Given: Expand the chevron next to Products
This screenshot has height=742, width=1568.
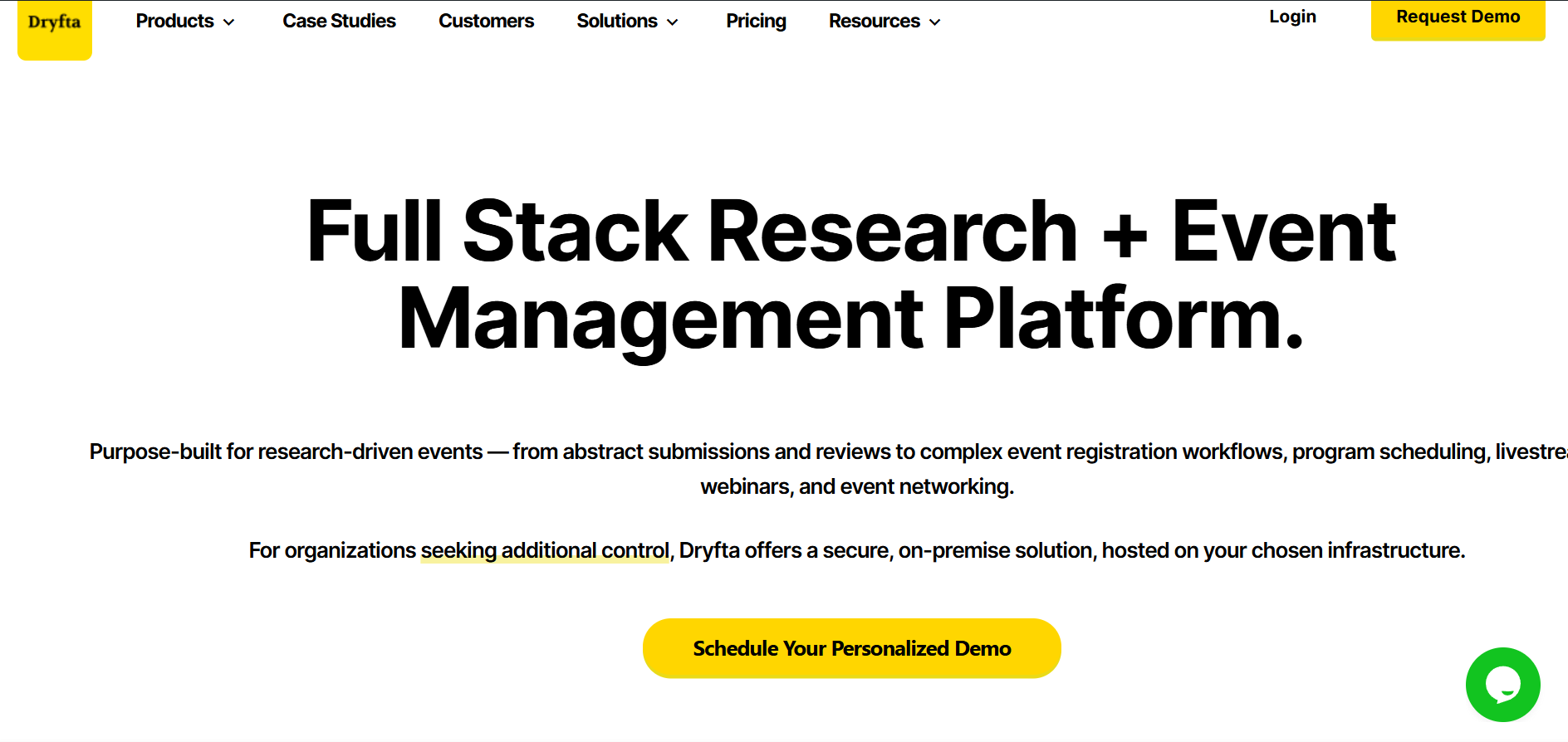Looking at the screenshot, I should (x=229, y=22).
